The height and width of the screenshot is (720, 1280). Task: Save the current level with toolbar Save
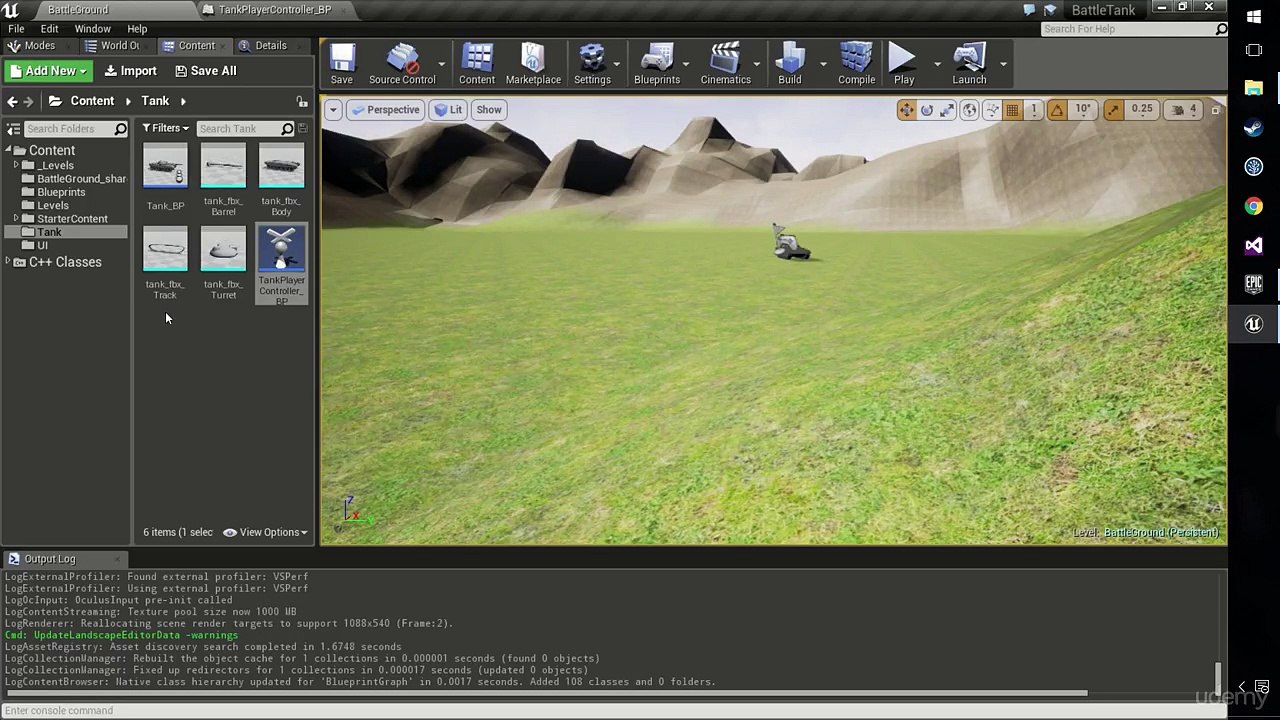coord(342,64)
